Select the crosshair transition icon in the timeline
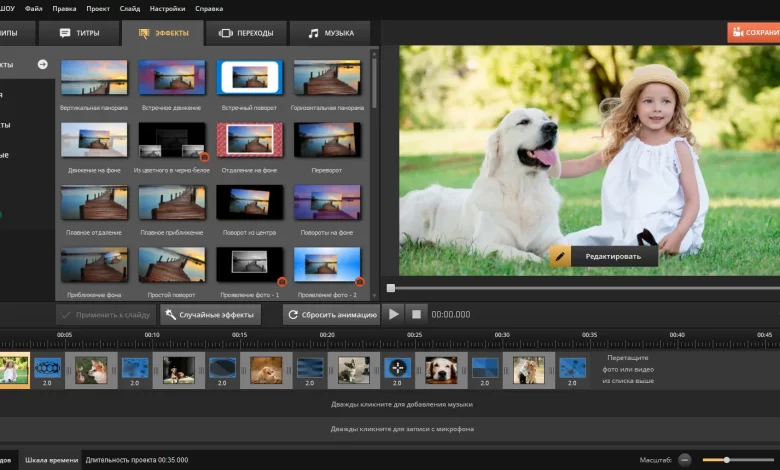Image resolution: width=780 pixels, height=470 pixels. click(x=397, y=367)
